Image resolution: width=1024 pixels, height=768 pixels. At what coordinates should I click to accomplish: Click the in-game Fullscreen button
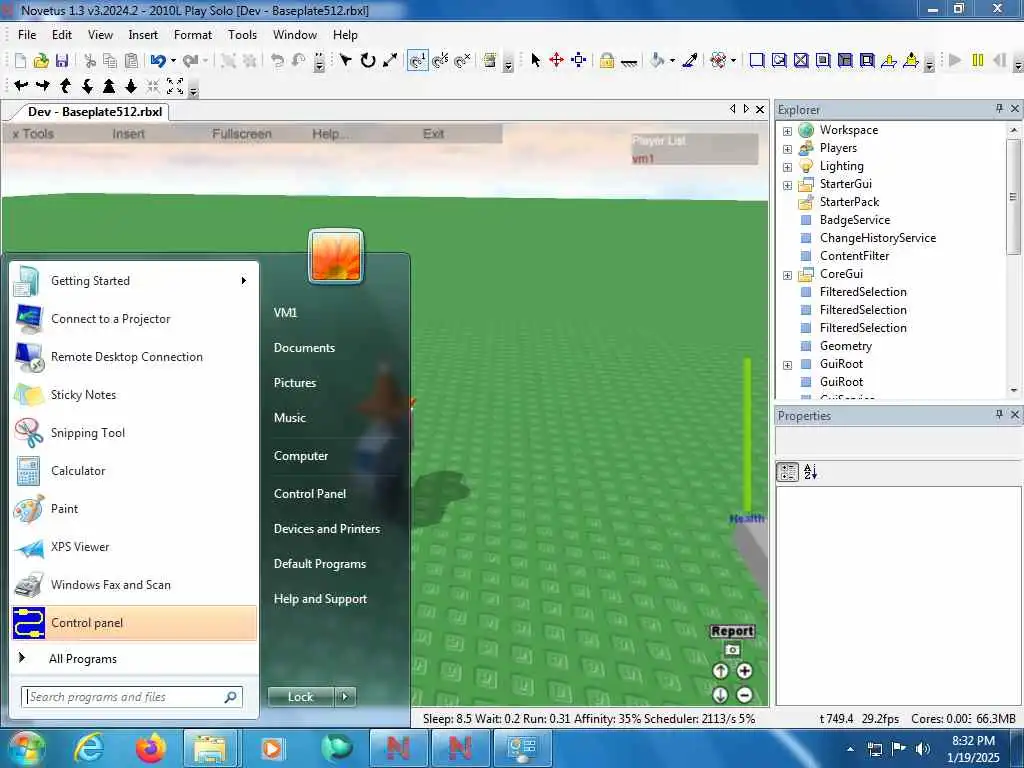click(242, 134)
